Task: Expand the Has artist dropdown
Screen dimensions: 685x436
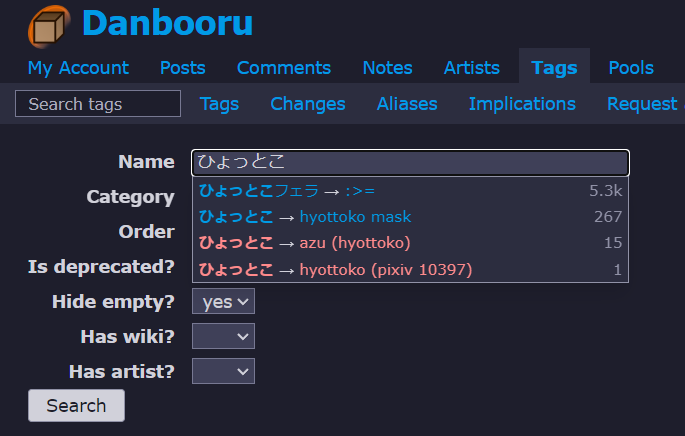Action: click(x=223, y=371)
